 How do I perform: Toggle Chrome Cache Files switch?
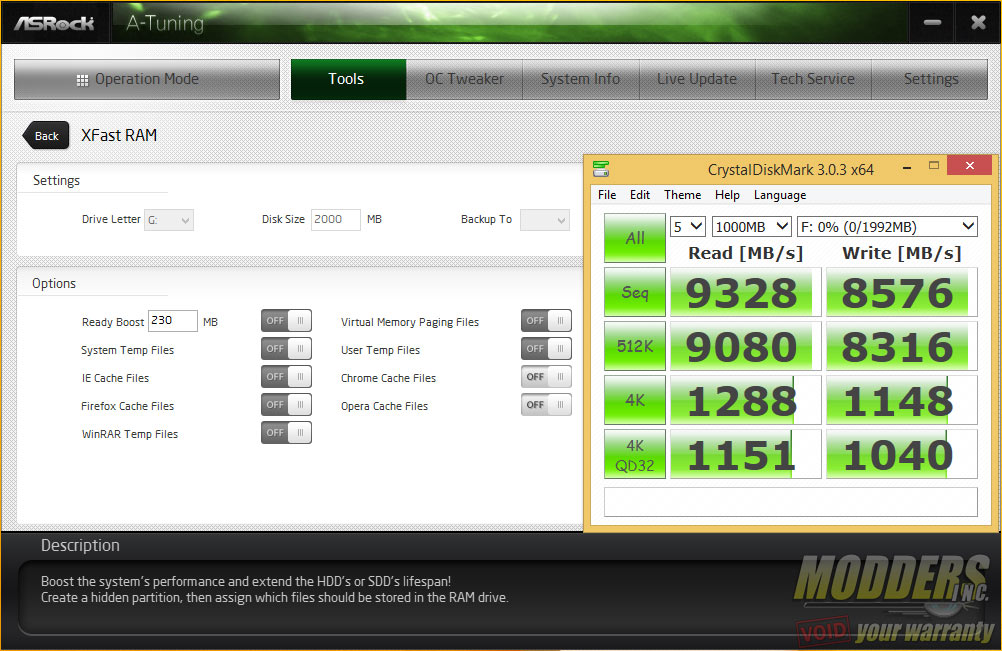pyautogui.click(x=546, y=377)
